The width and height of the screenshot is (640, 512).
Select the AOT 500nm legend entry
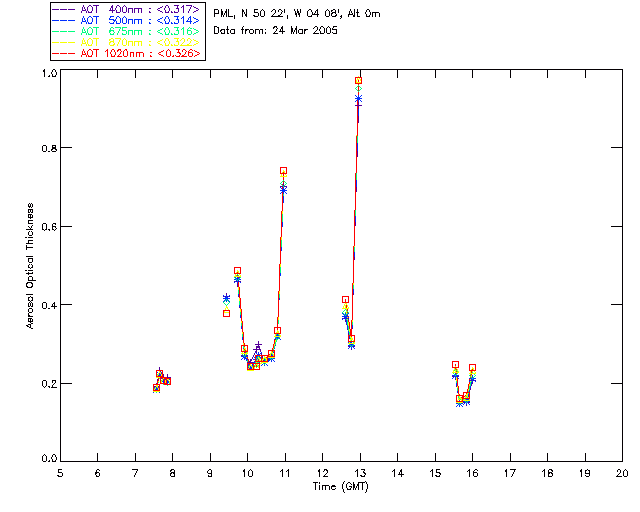[x=127, y=20]
